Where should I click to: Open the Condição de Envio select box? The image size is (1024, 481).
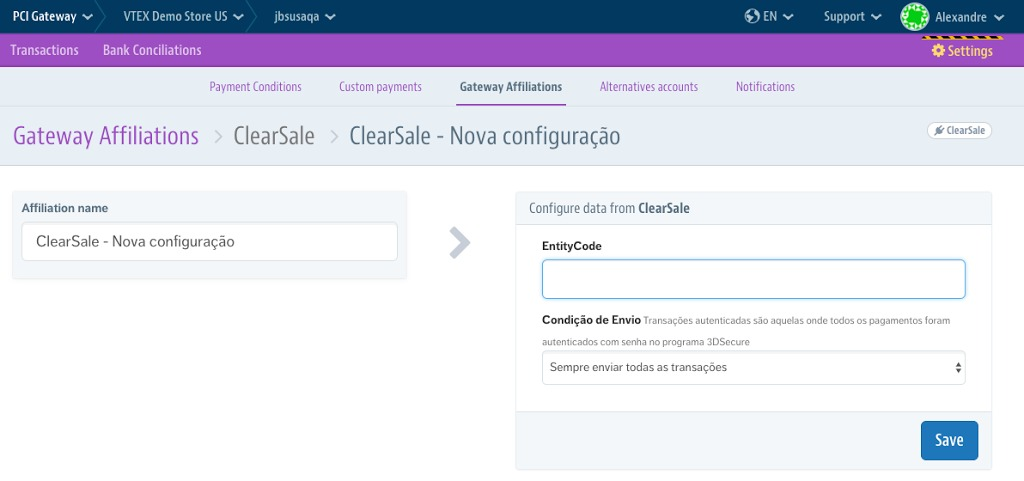click(754, 367)
